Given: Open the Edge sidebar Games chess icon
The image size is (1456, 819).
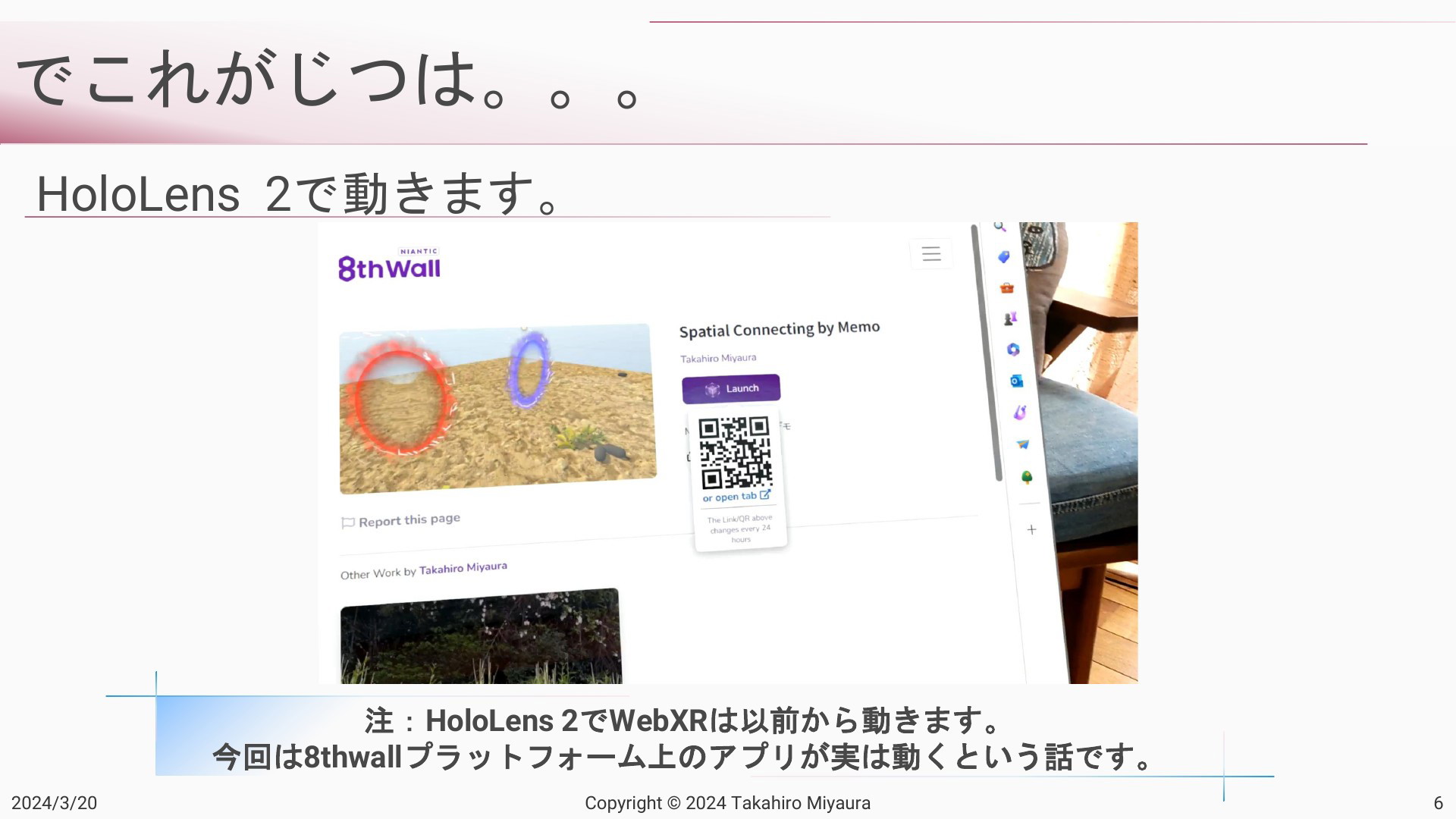Looking at the screenshot, I should [1010, 318].
